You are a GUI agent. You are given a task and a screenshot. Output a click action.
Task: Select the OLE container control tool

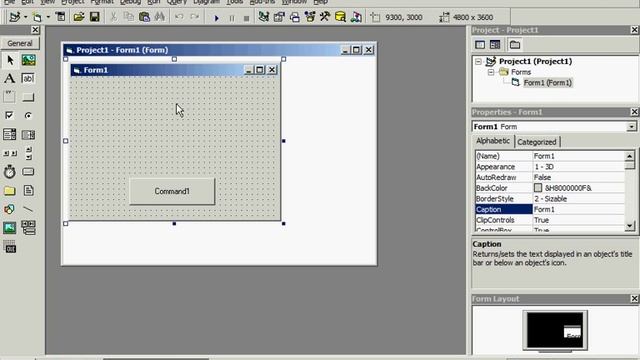point(10,247)
